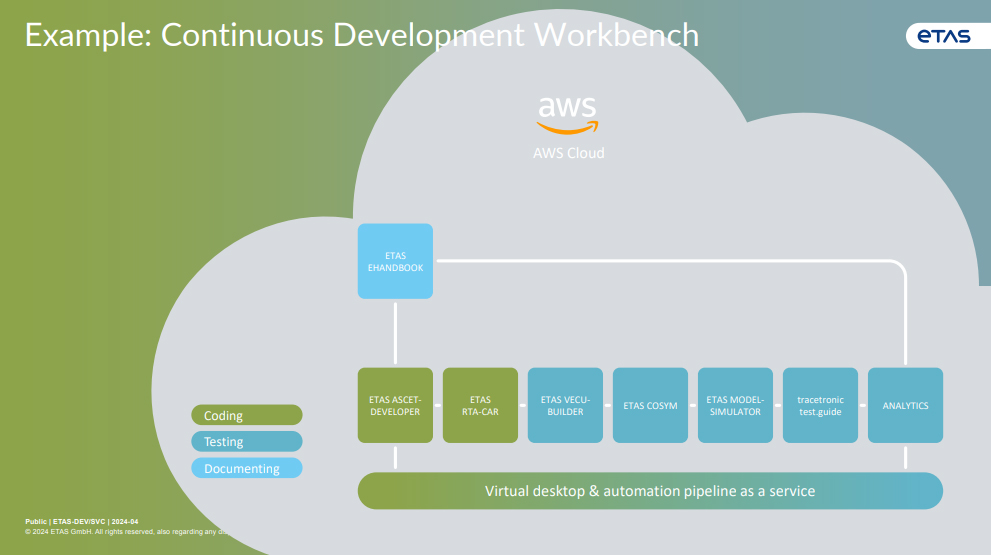Screen dimensions: 991x555
Task: Click the AWS Cloud label
Action: click(568, 153)
